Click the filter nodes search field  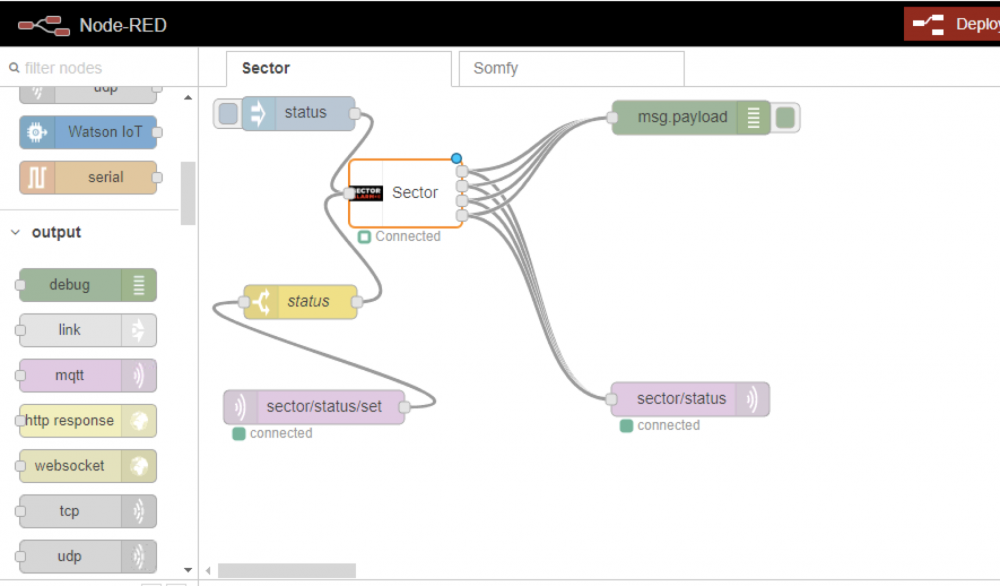(x=100, y=68)
